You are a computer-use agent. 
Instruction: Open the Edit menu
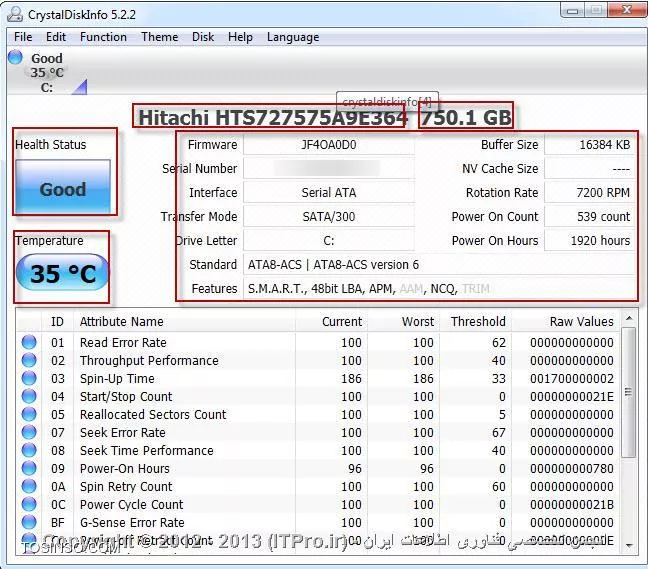point(56,37)
